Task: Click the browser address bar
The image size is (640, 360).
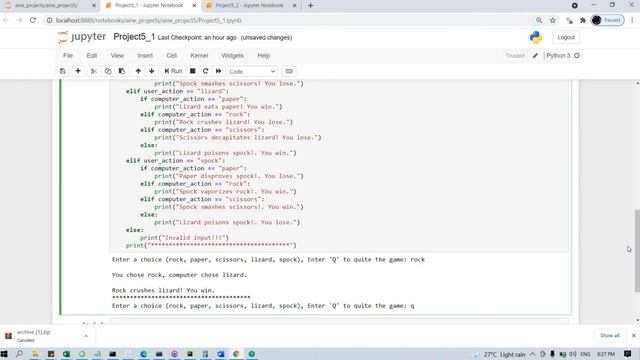Action: (x=286, y=20)
